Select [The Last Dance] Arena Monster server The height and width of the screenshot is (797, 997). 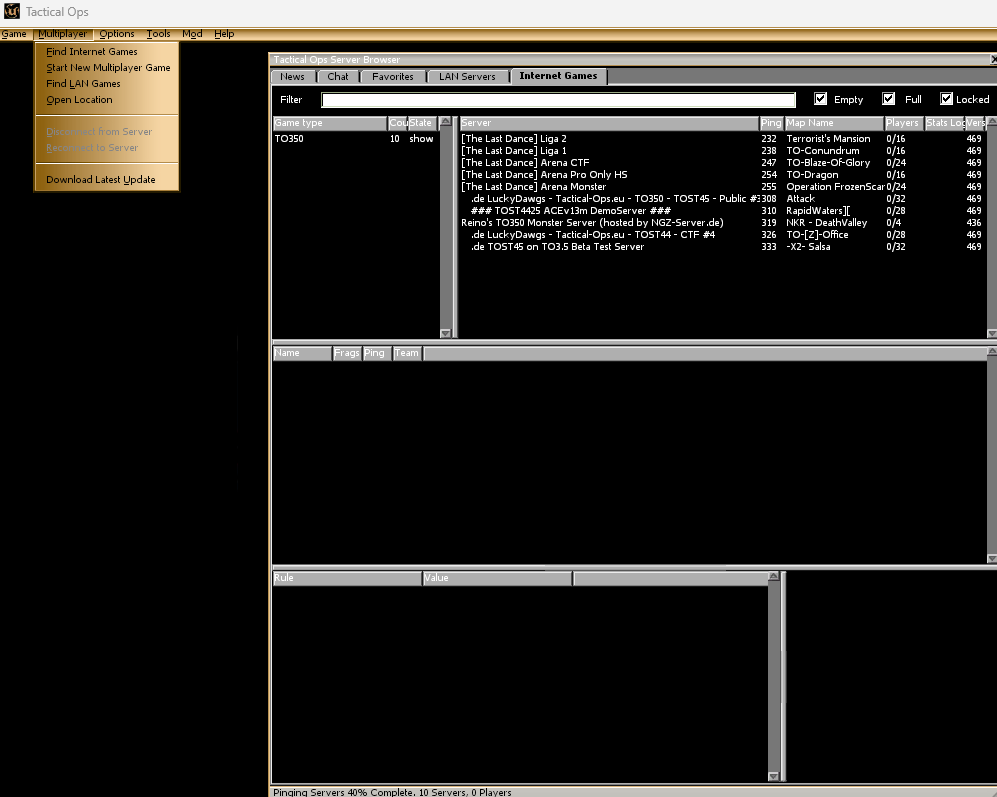pyautogui.click(x=722, y=187)
